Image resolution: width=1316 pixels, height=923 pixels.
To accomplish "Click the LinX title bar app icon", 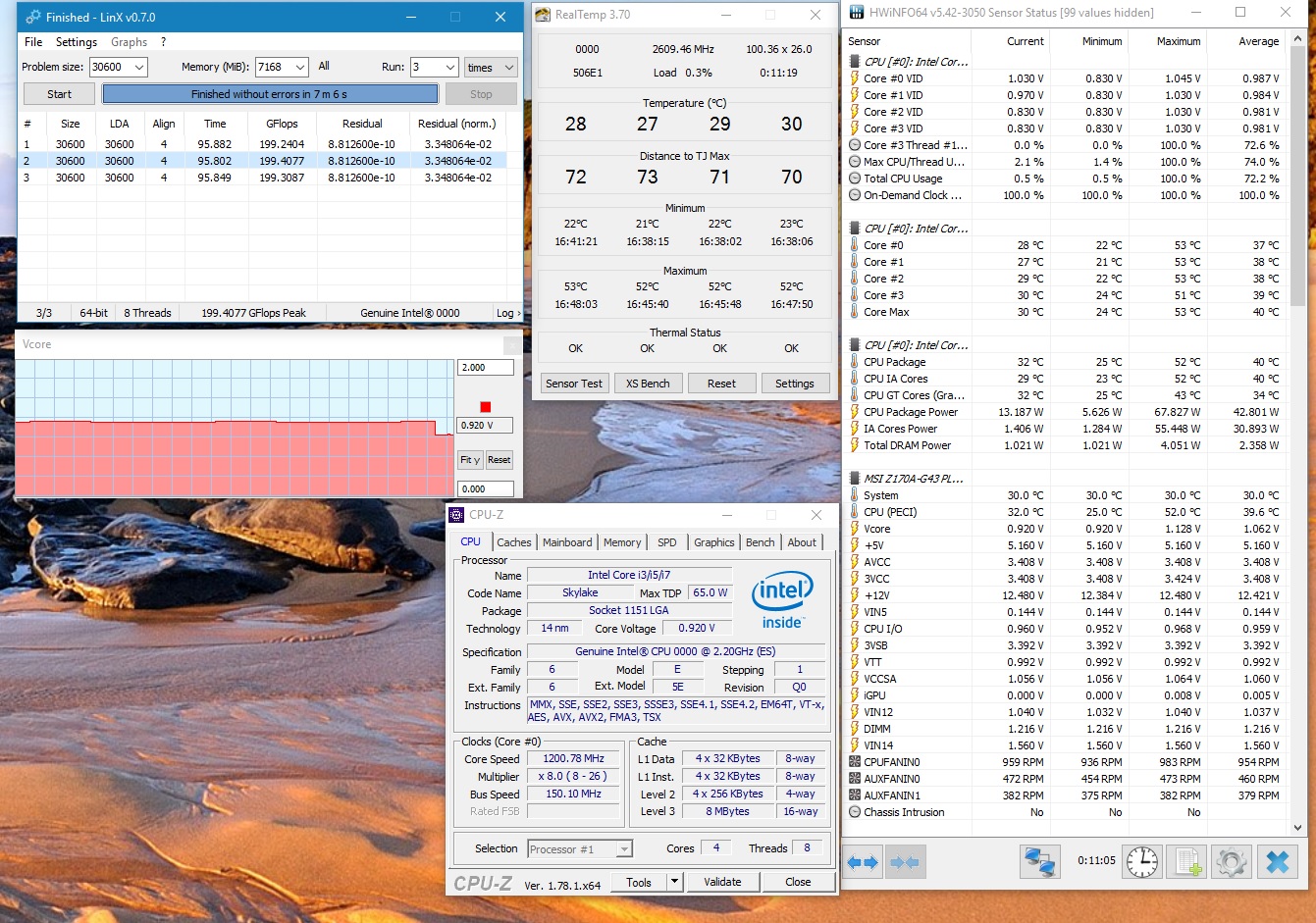I will coord(34,17).
